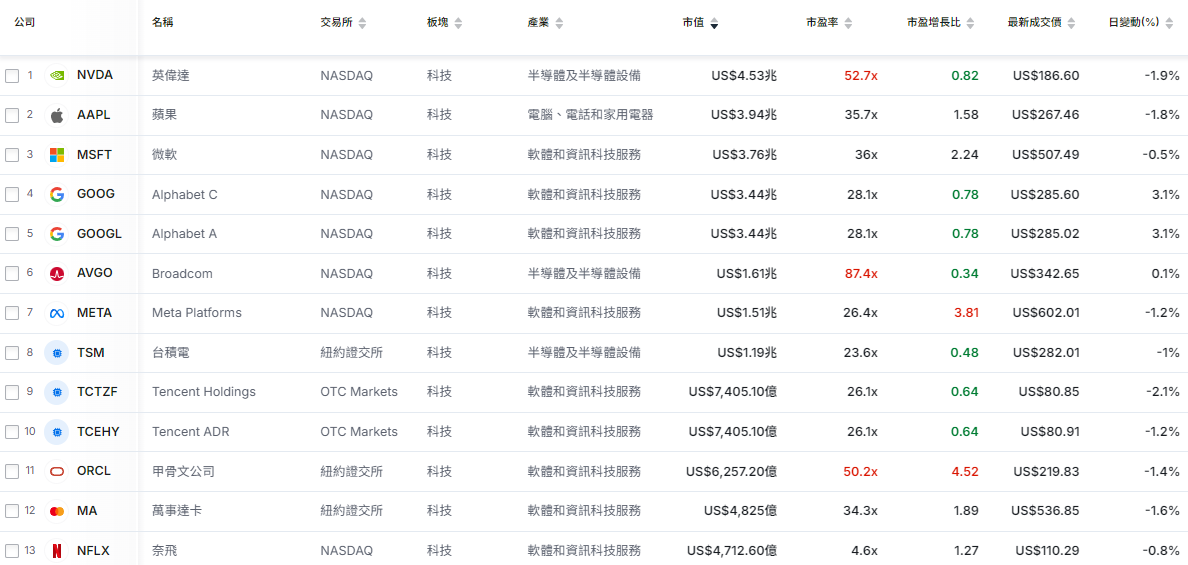Open Tencent Holdings company name
The height and width of the screenshot is (565, 1188).
coord(203,392)
